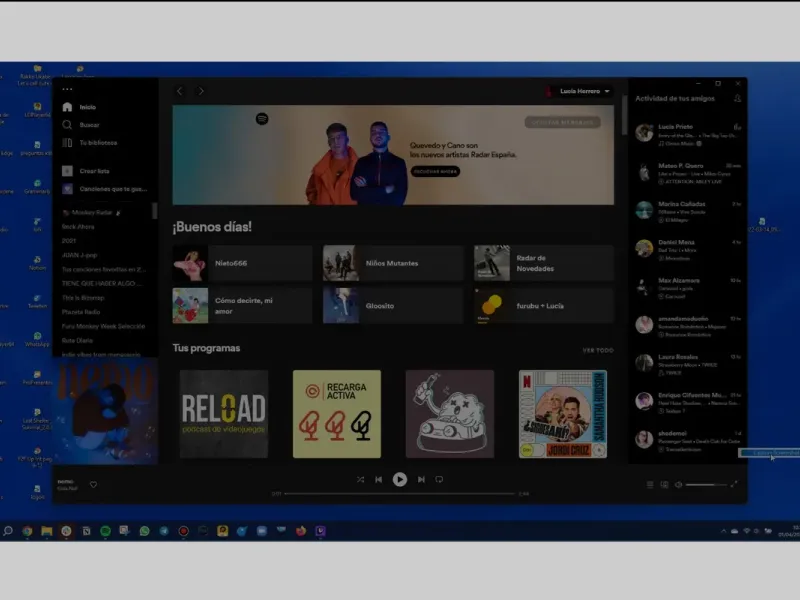Click the Crear lista plus icon
The image size is (800, 600).
pos(68,171)
